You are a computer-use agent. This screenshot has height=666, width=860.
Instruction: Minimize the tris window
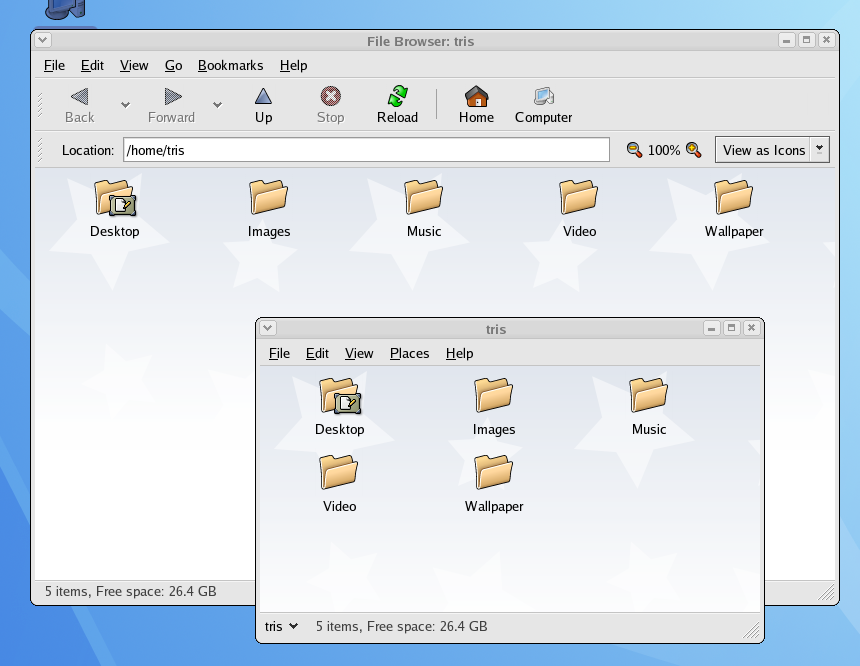711,328
